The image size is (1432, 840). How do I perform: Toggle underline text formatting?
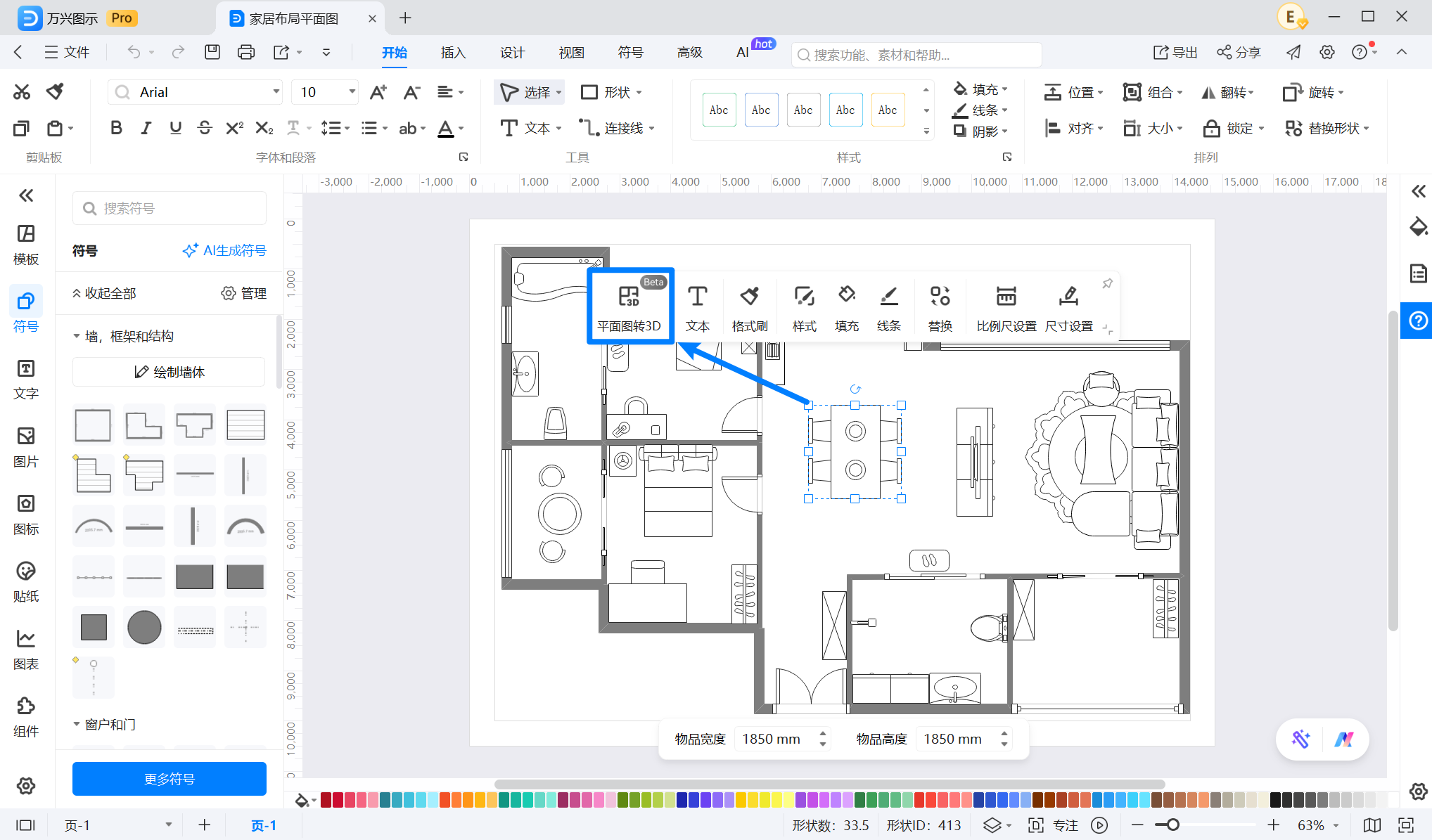pos(175,128)
